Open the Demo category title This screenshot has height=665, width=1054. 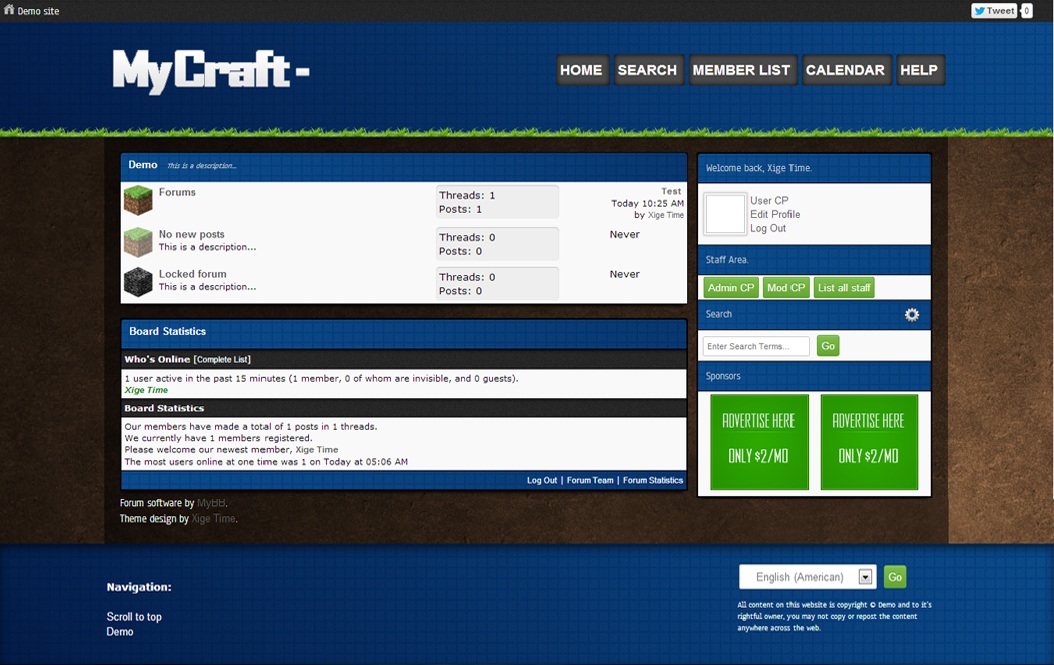tap(143, 165)
